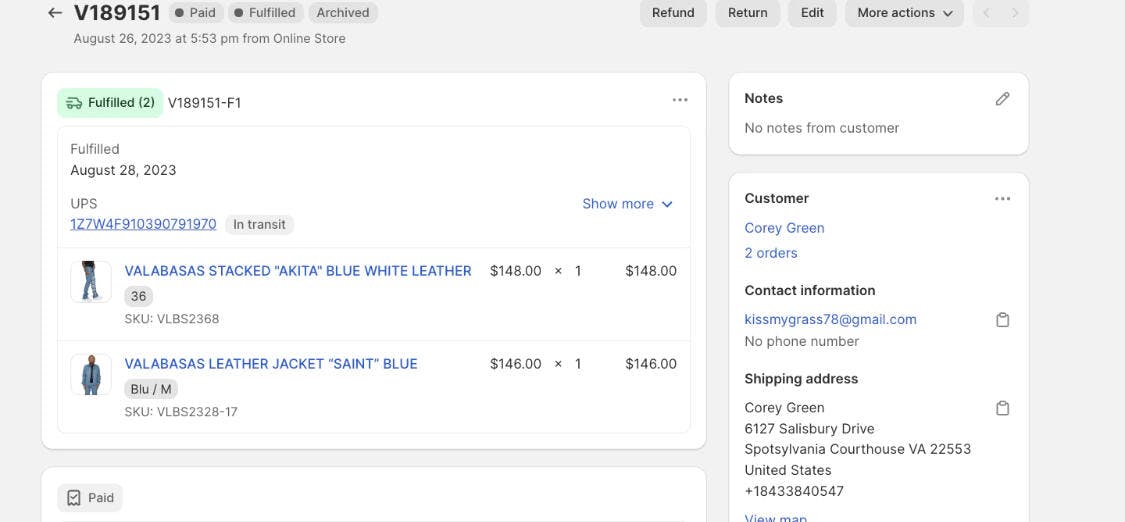Open UPS tracking number 1Z7W4F910390791970
1125x522 pixels.
pyautogui.click(x=143, y=224)
